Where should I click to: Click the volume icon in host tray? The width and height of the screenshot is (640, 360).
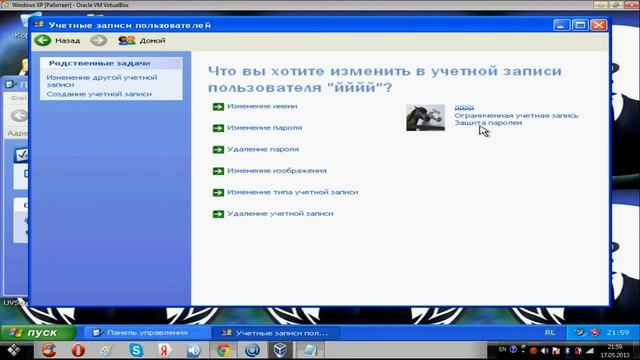coord(544,351)
